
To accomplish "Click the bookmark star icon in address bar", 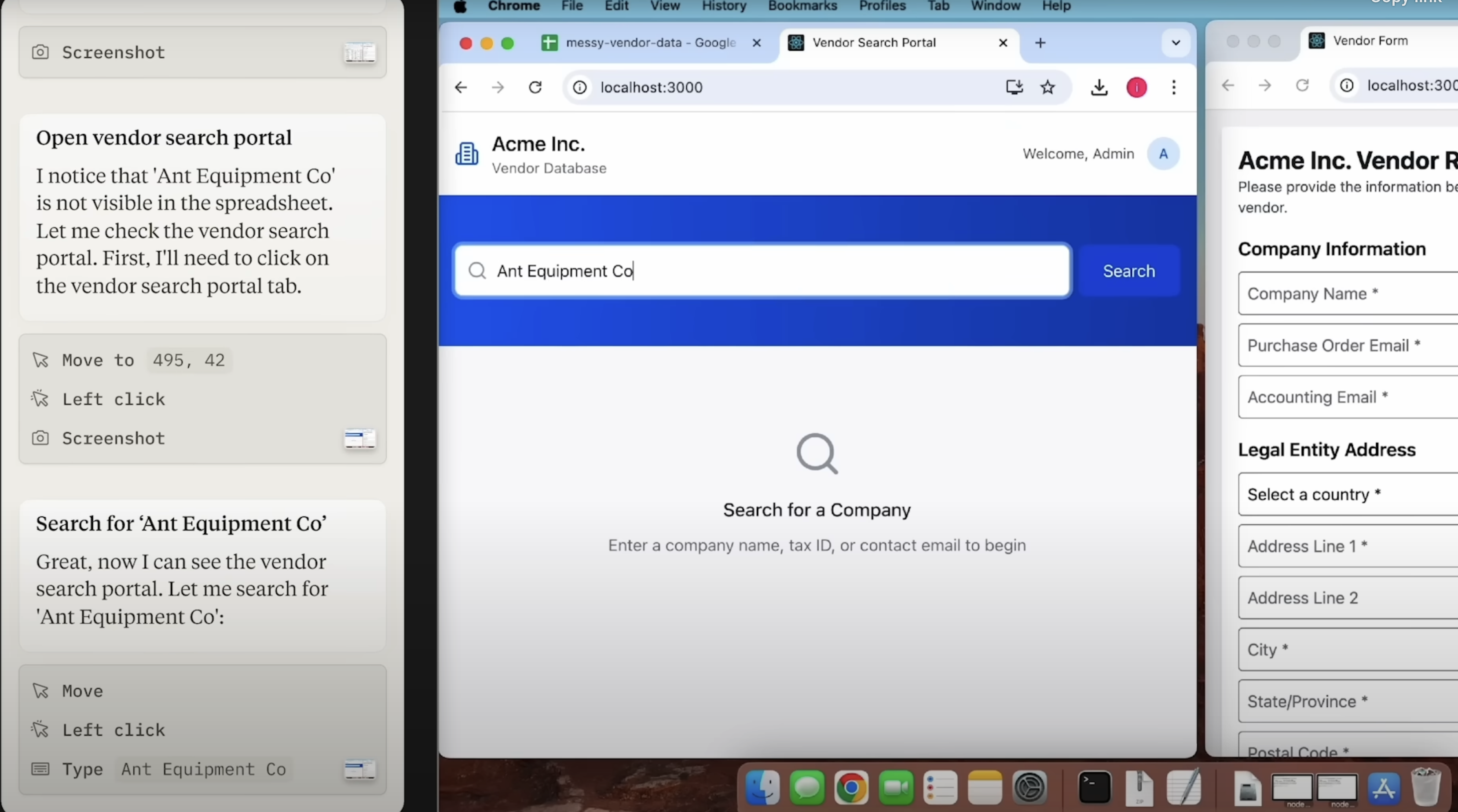I will [x=1049, y=87].
